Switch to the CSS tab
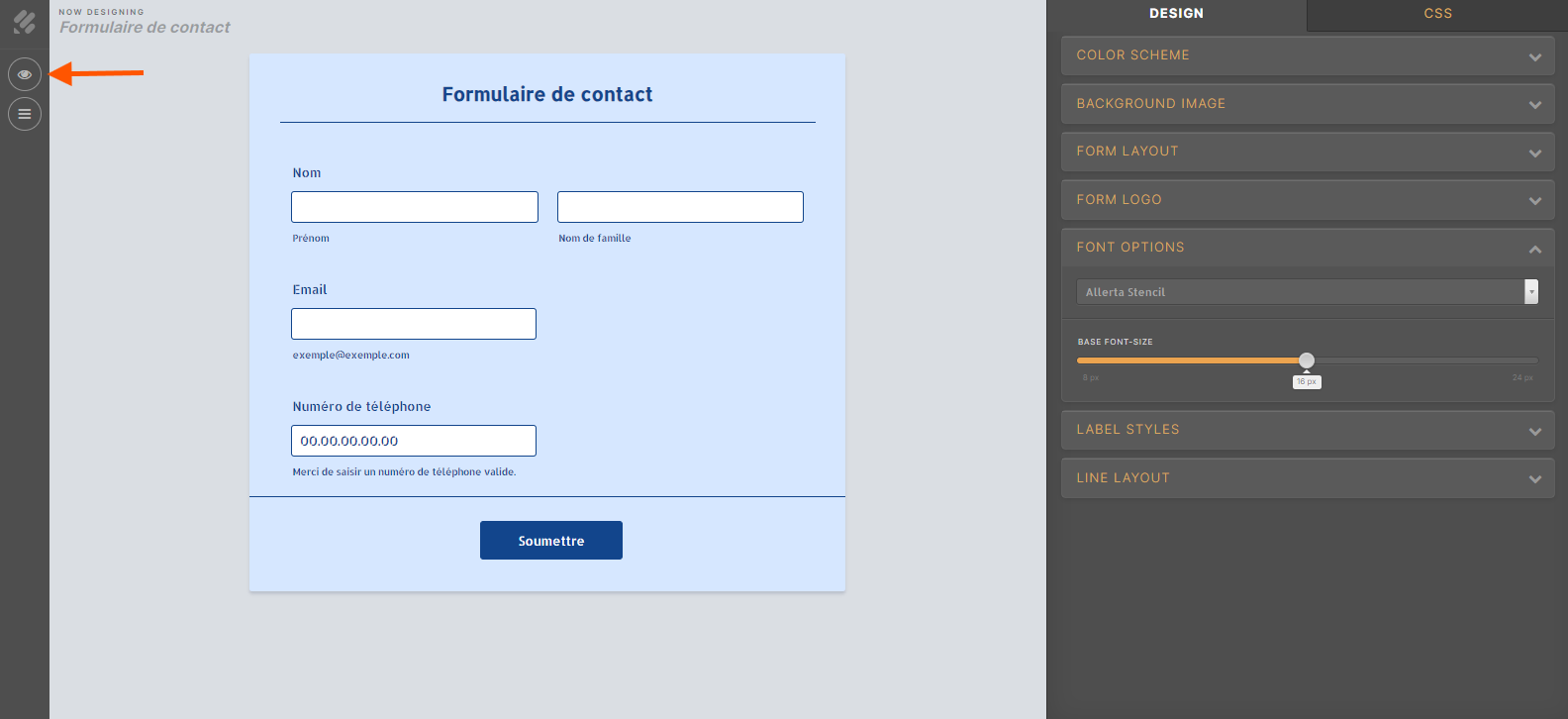Image resolution: width=1568 pixels, height=719 pixels. pyautogui.click(x=1437, y=14)
